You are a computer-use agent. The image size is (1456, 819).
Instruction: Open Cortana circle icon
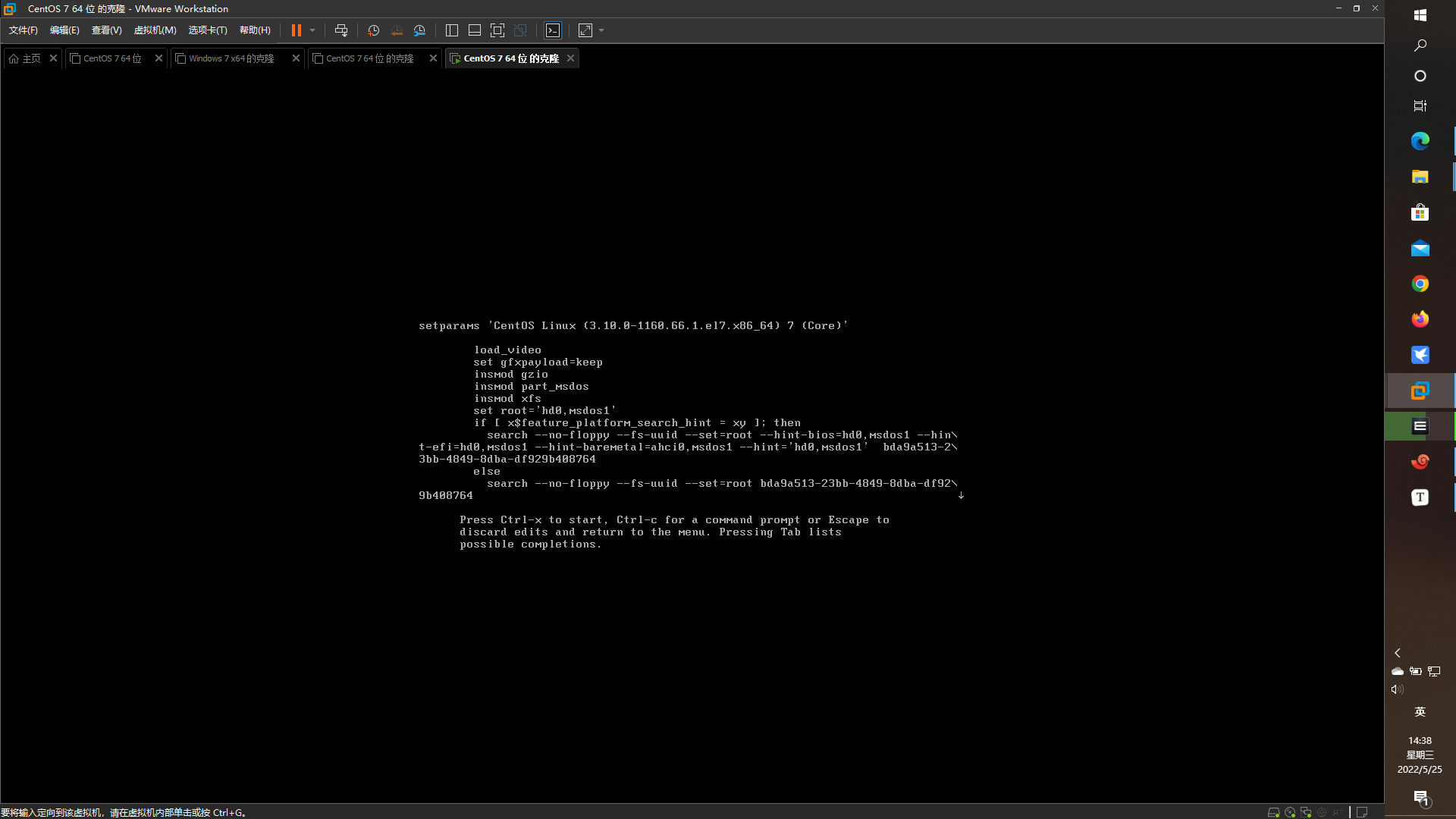(1420, 76)
